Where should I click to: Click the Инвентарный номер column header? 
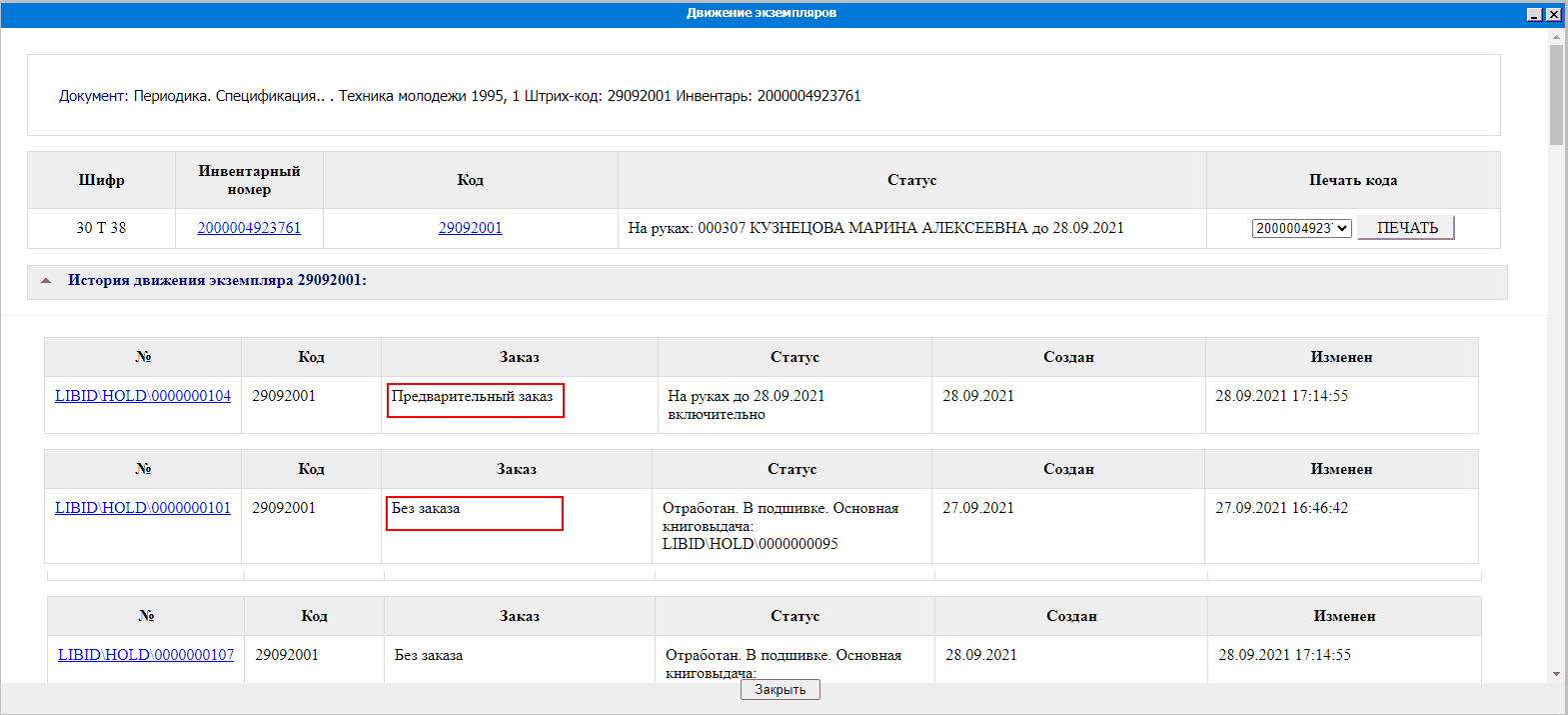tap(249, 180)
